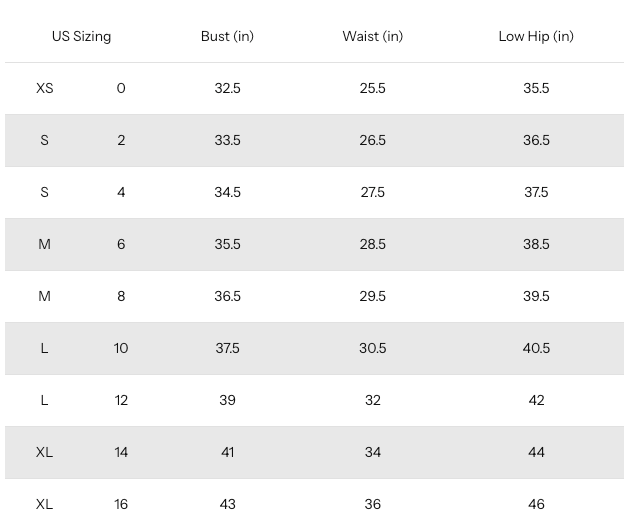Select the XS size label
The width and height of the screenshot is (631, 529).
(44, 88)
